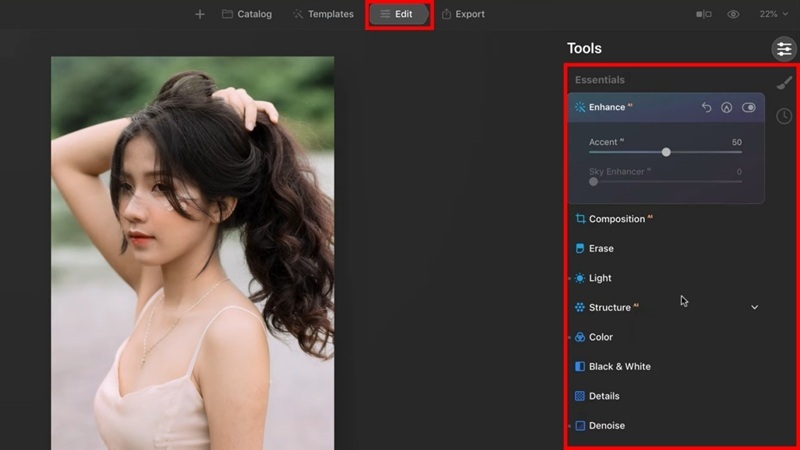Open the Tools sliders panel icon
The height and width of the screenshot is (450, 800).
coord(783,49)
